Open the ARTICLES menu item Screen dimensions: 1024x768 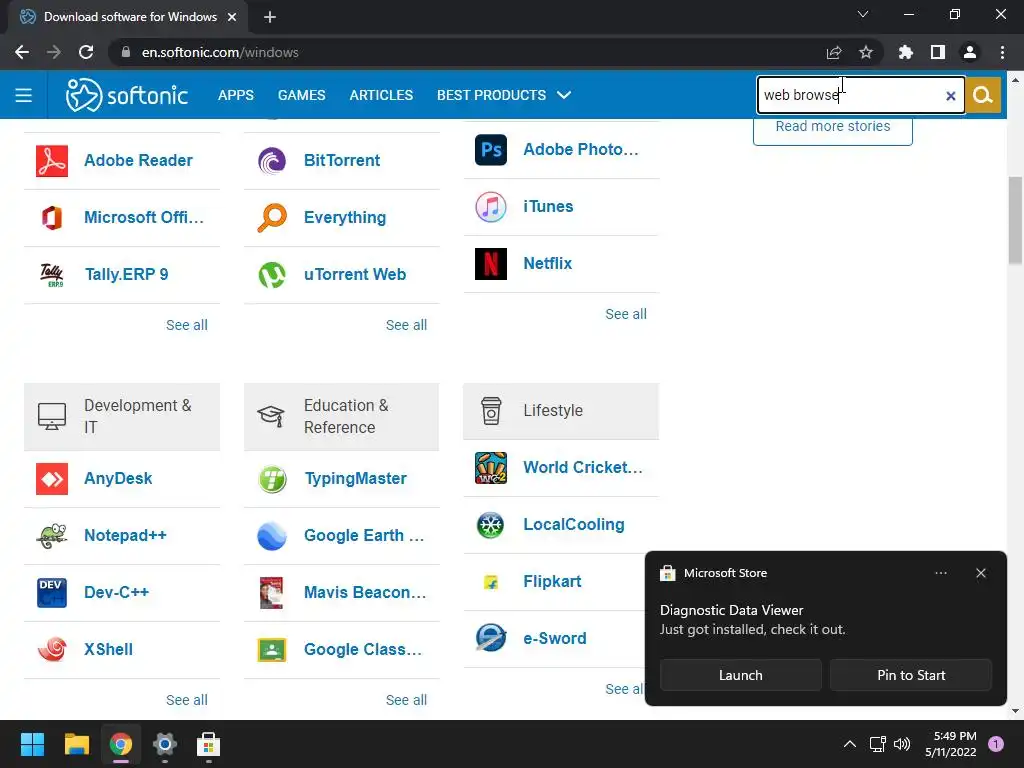(381, 95)
